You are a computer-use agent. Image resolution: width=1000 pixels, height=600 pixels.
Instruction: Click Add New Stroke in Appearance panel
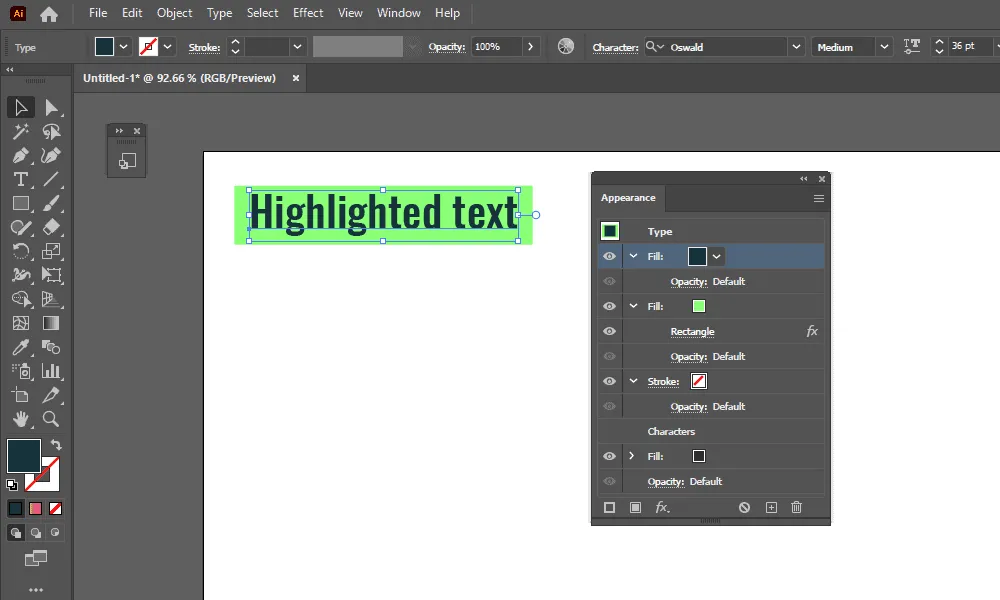click(610, 508)
